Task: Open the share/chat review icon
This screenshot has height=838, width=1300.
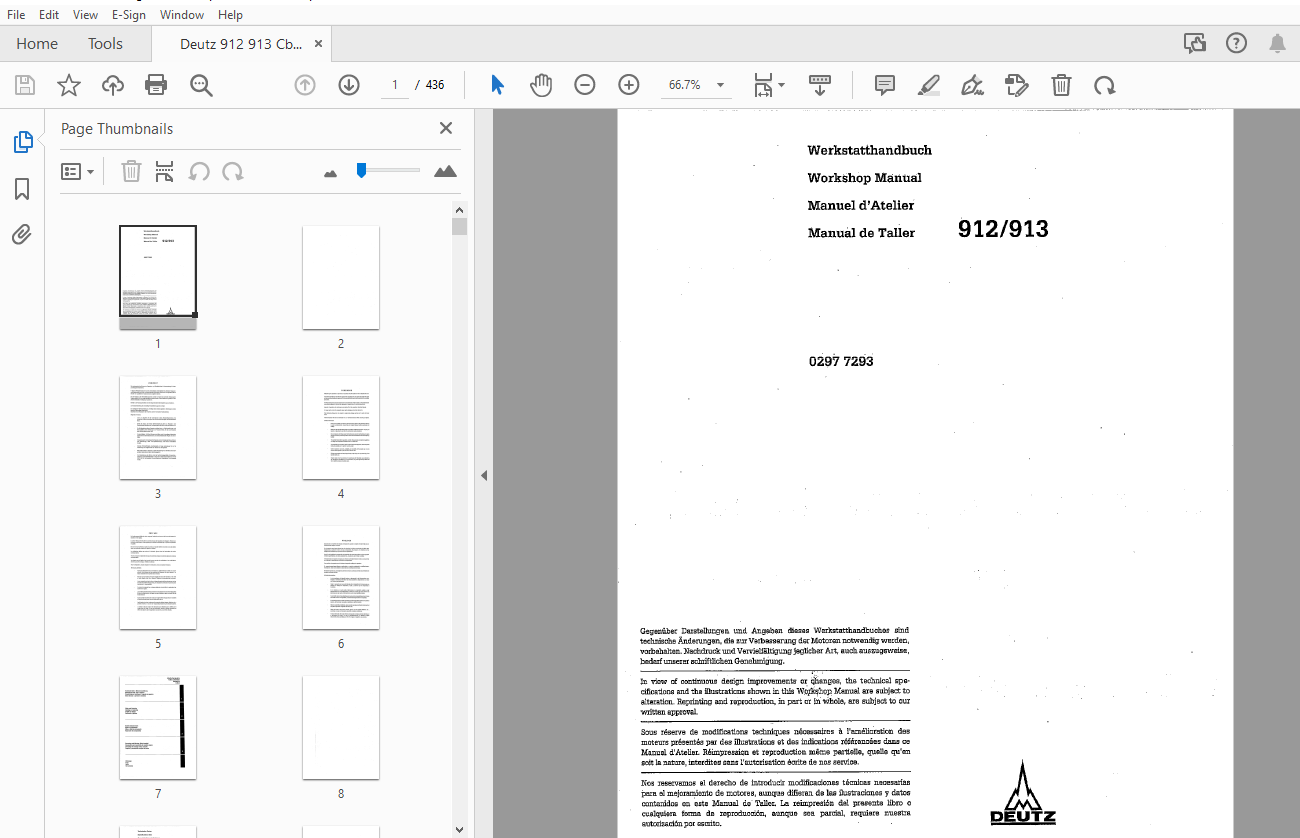Action: (1194, 43)
